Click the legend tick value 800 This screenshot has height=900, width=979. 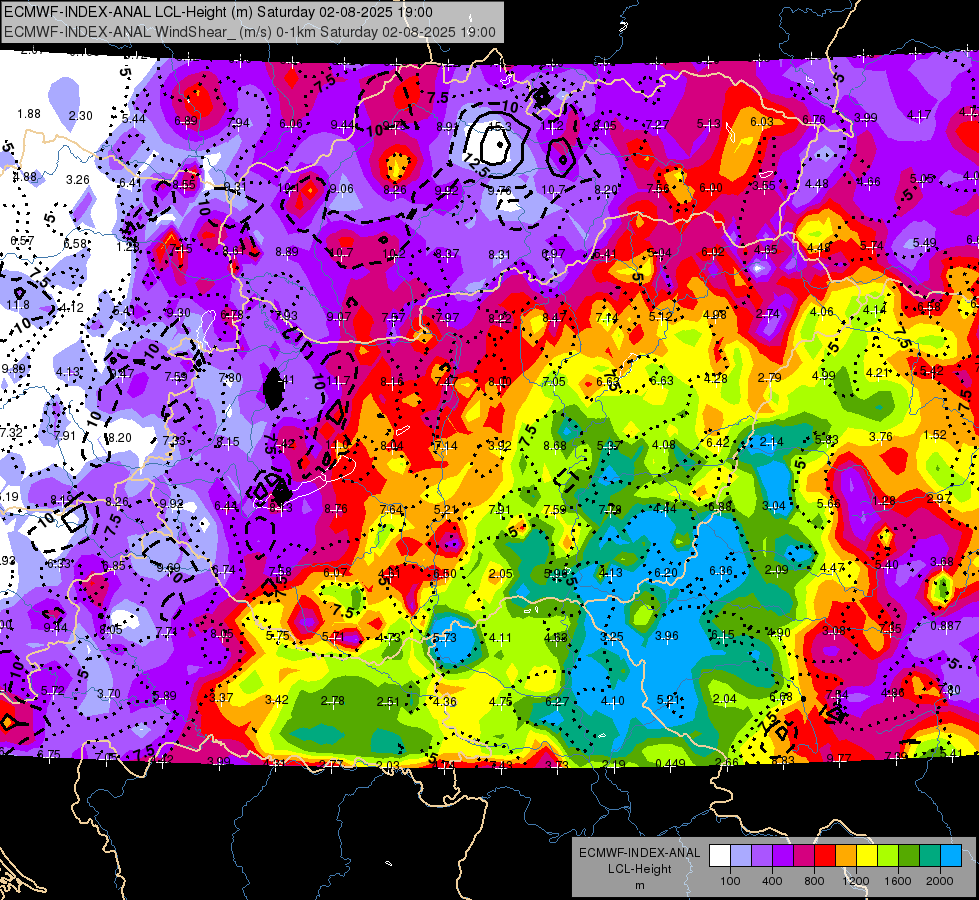click(x=814, y=881)
